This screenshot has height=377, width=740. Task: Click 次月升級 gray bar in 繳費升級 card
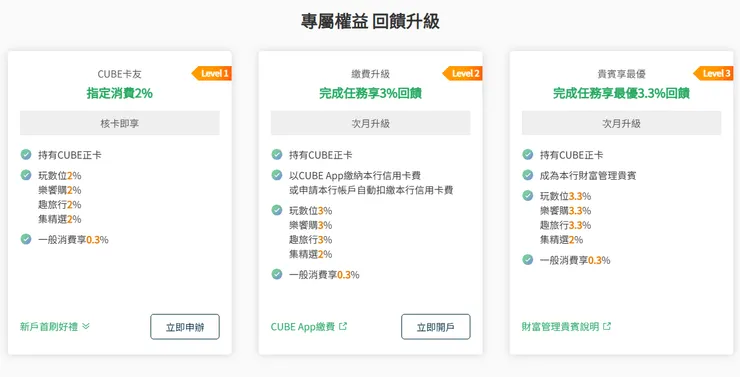[370, 123]
